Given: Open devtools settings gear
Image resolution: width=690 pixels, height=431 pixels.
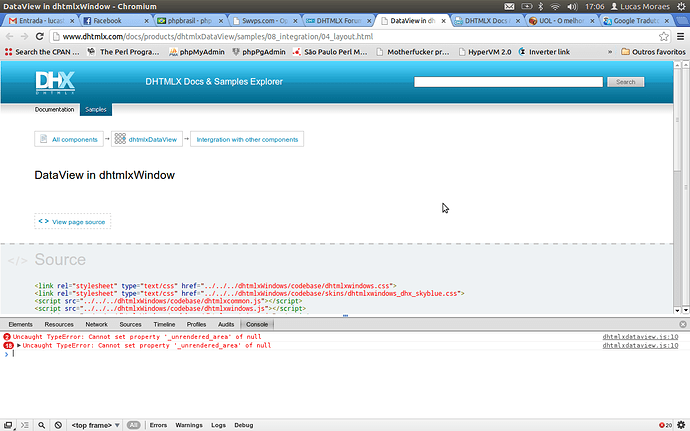Looking at the screenshot, I should click(681, 425).
